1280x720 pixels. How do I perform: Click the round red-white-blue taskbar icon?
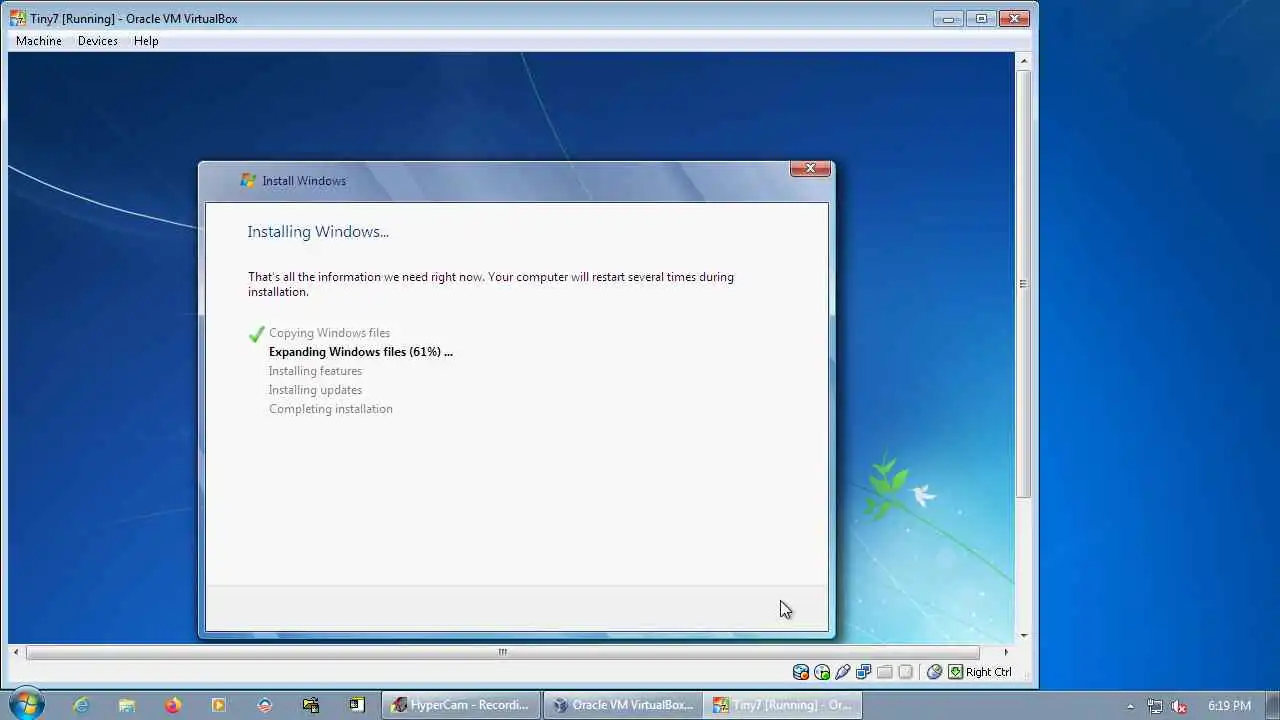[264, 705]
